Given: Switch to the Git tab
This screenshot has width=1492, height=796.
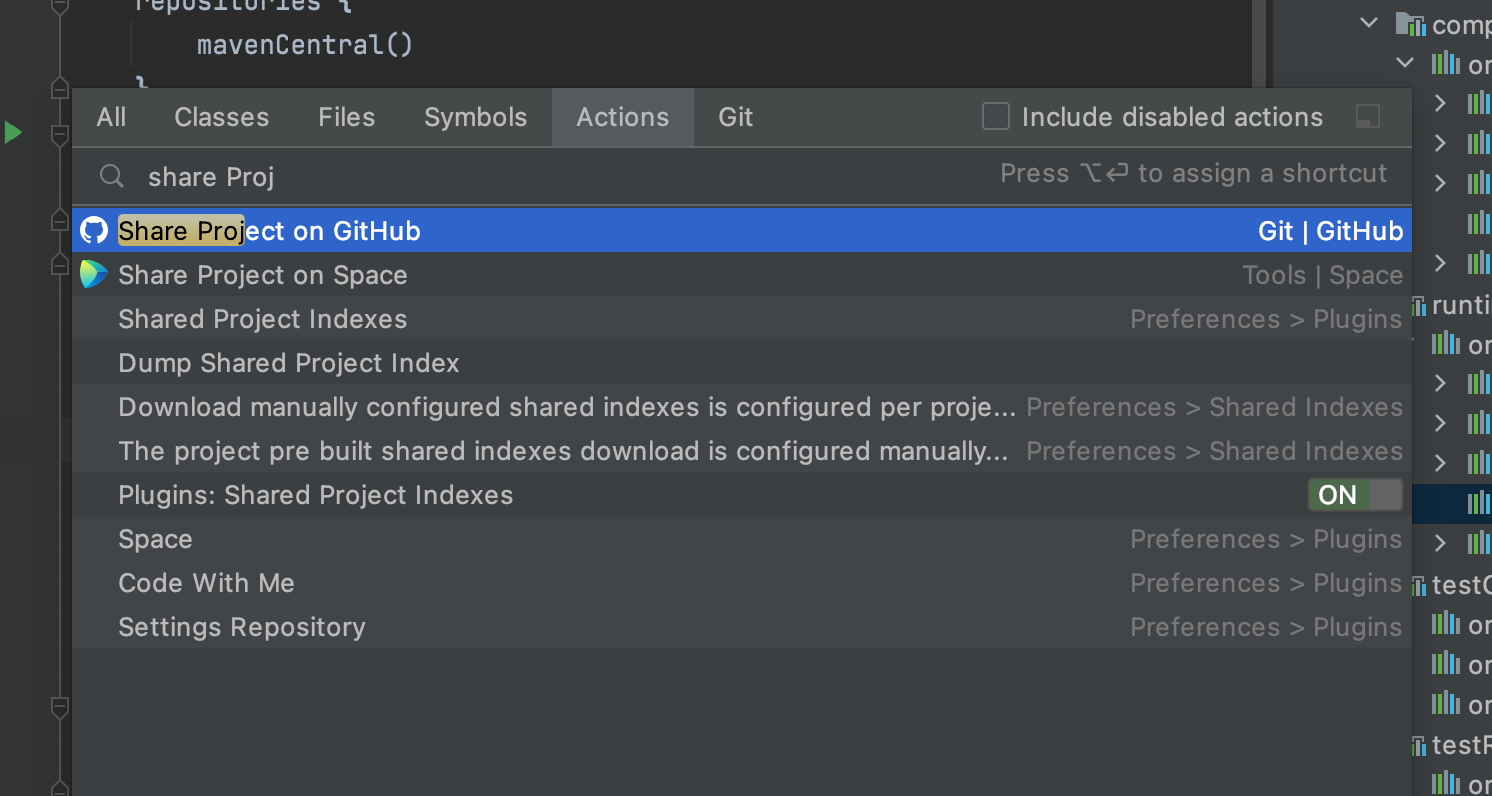Looking at the screenshot, I should click(x=735, y=117).
